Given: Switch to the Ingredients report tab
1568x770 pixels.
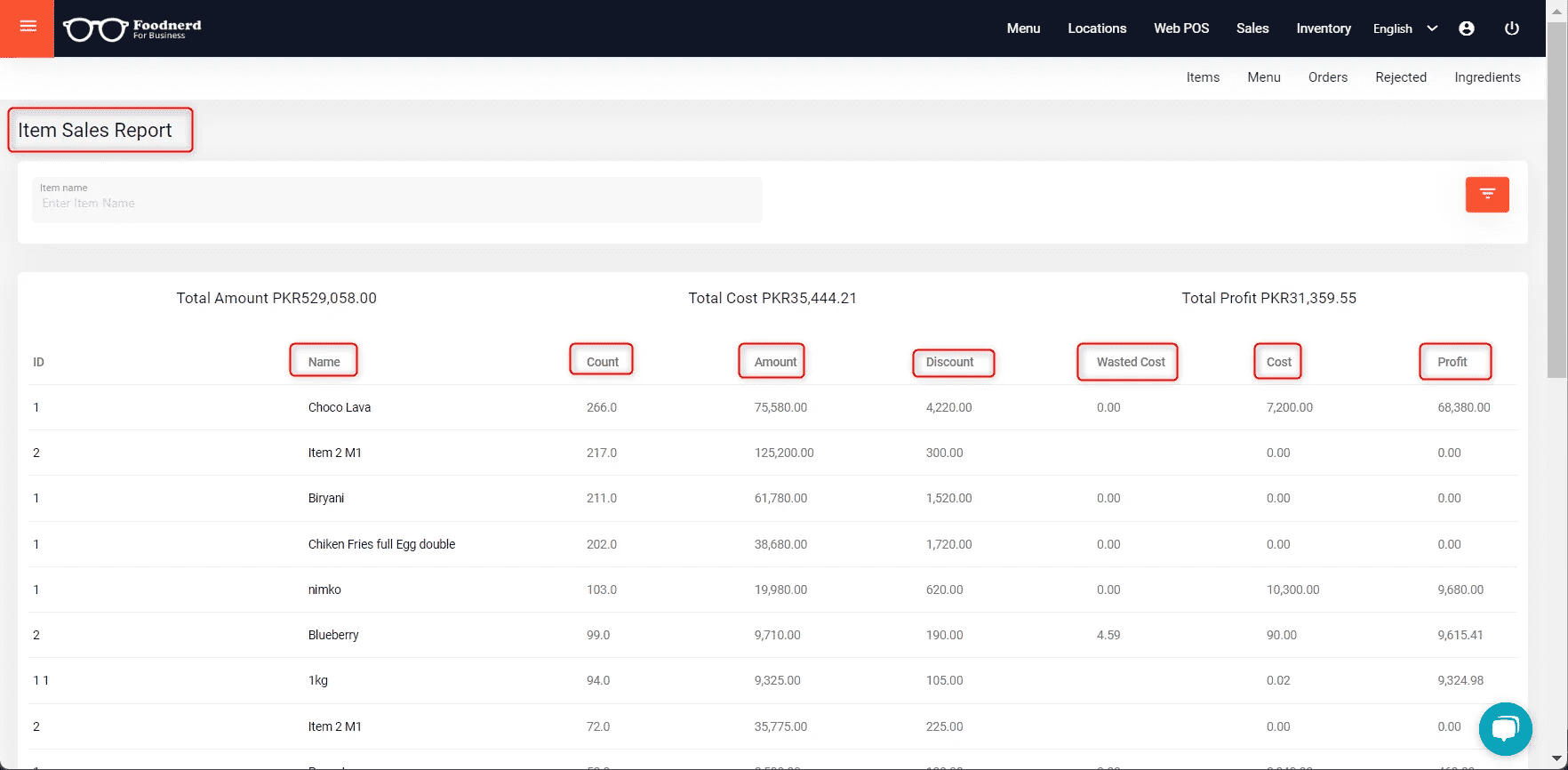Looking at the screenshot, I should pyautogui.click(x=1487, y=77).
